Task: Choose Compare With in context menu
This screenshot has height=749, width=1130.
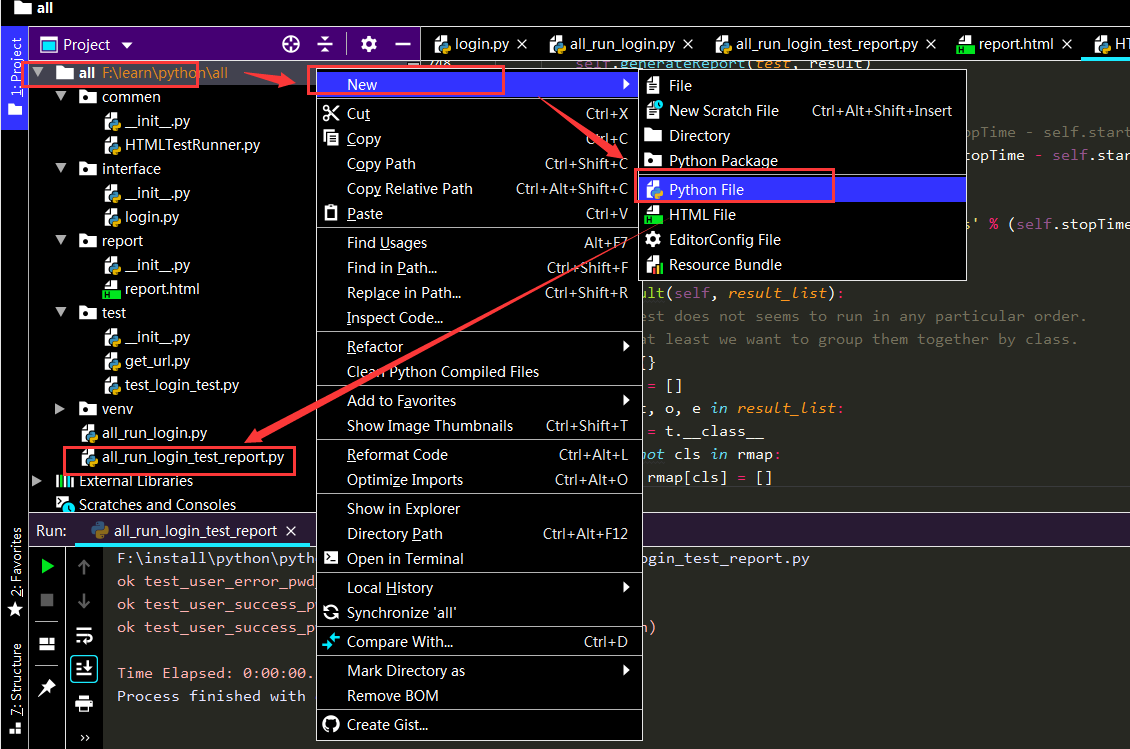Action: click(x=479, y=642)
